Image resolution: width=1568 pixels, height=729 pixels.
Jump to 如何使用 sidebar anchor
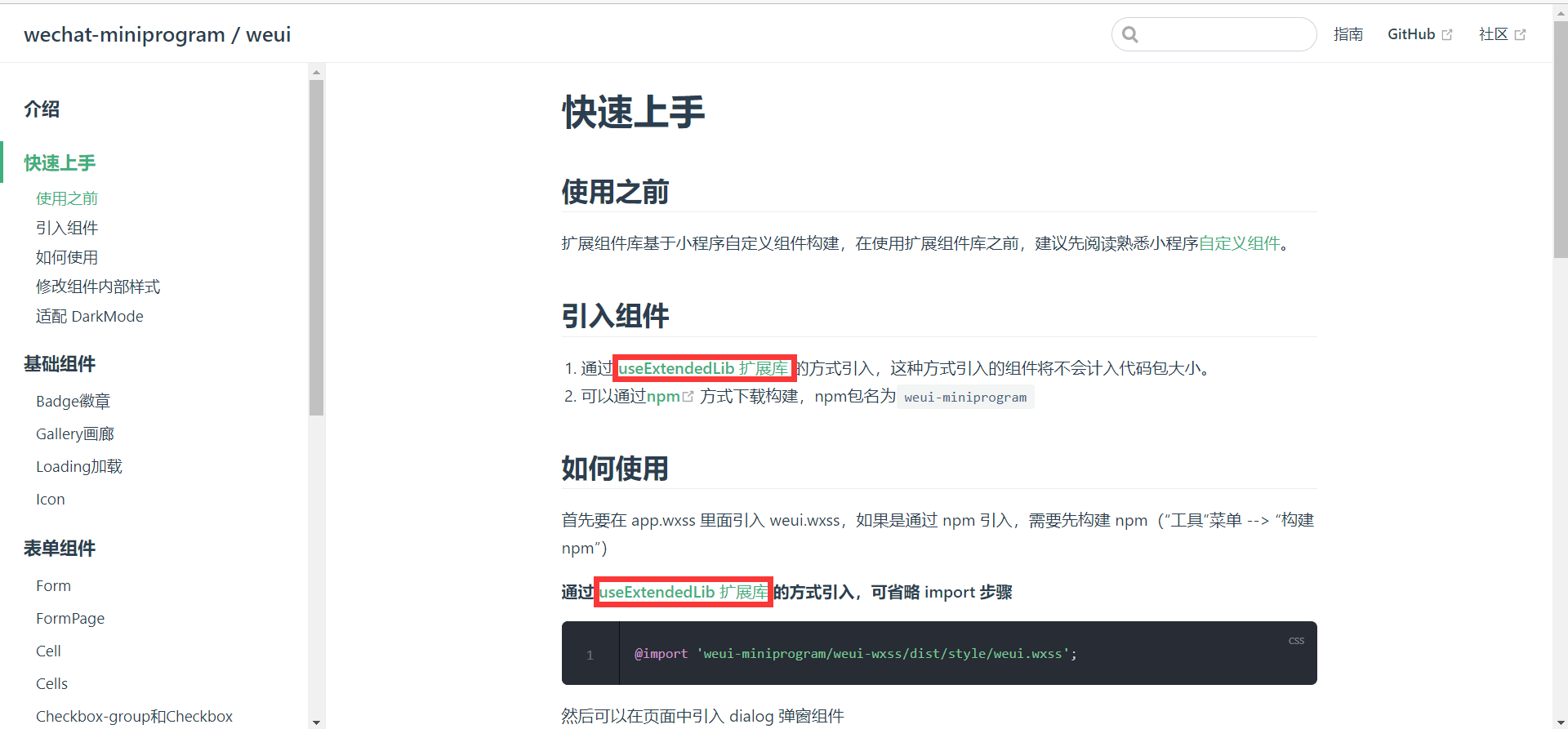[x=67, y=257]
